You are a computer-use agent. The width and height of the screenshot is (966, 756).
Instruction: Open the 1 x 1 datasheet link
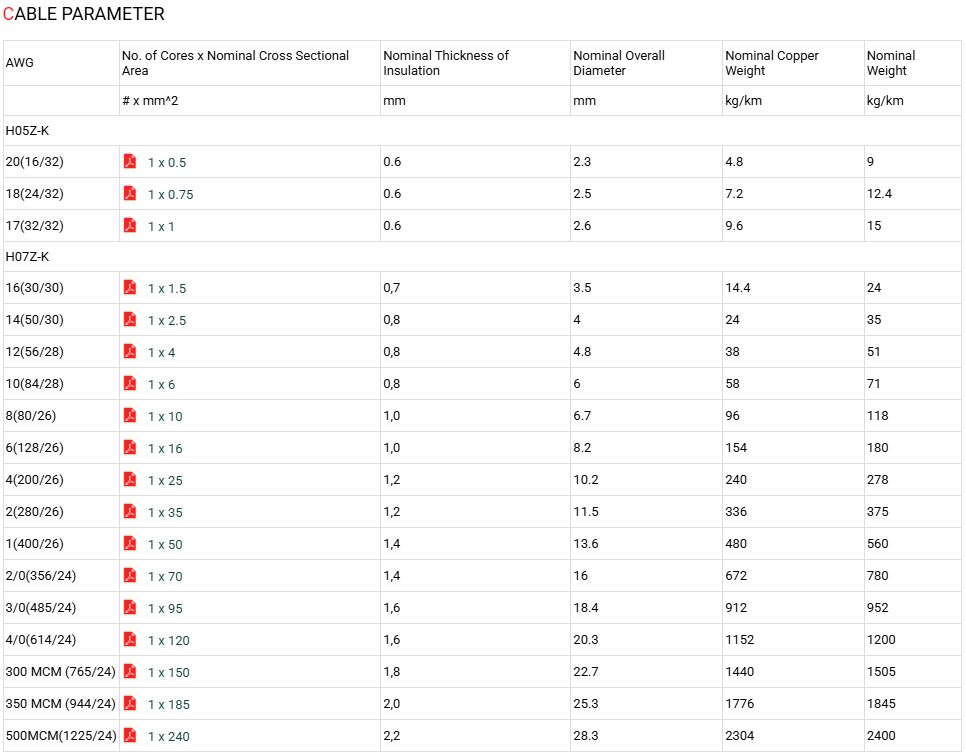pyautogui.click(x=161, y=227)
